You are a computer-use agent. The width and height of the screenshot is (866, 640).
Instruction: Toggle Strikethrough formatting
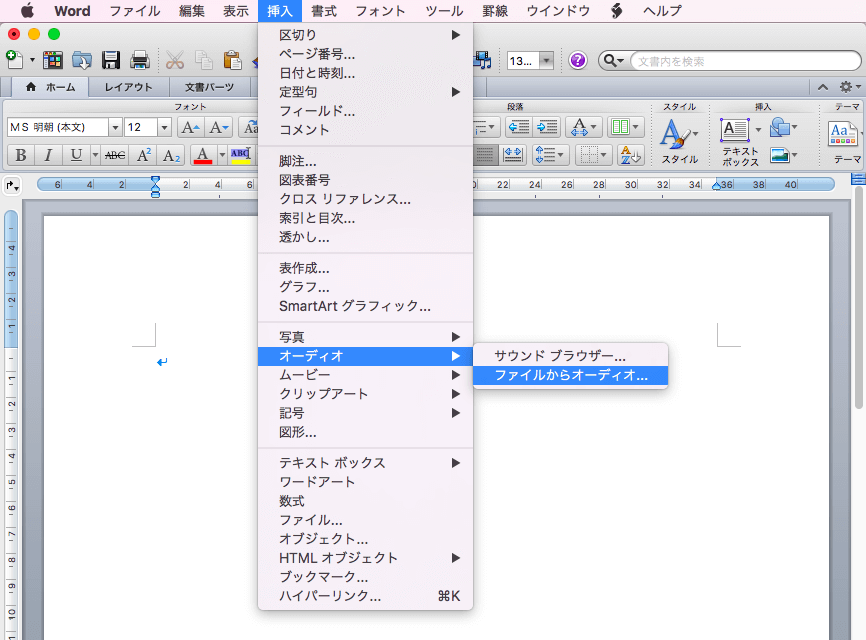tap(115, 155)
